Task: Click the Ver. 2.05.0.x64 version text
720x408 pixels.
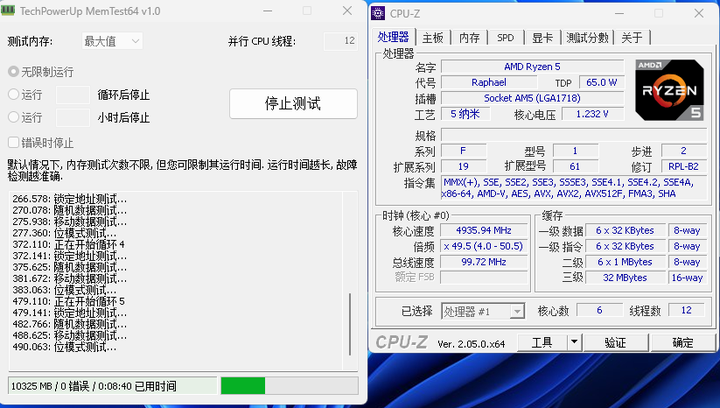Action: click(471, 344)
